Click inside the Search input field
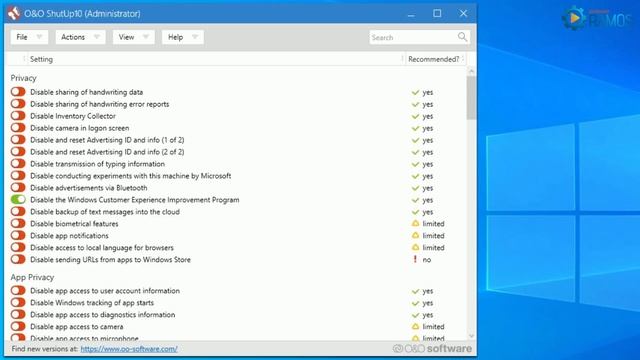 tap(413, 37)
